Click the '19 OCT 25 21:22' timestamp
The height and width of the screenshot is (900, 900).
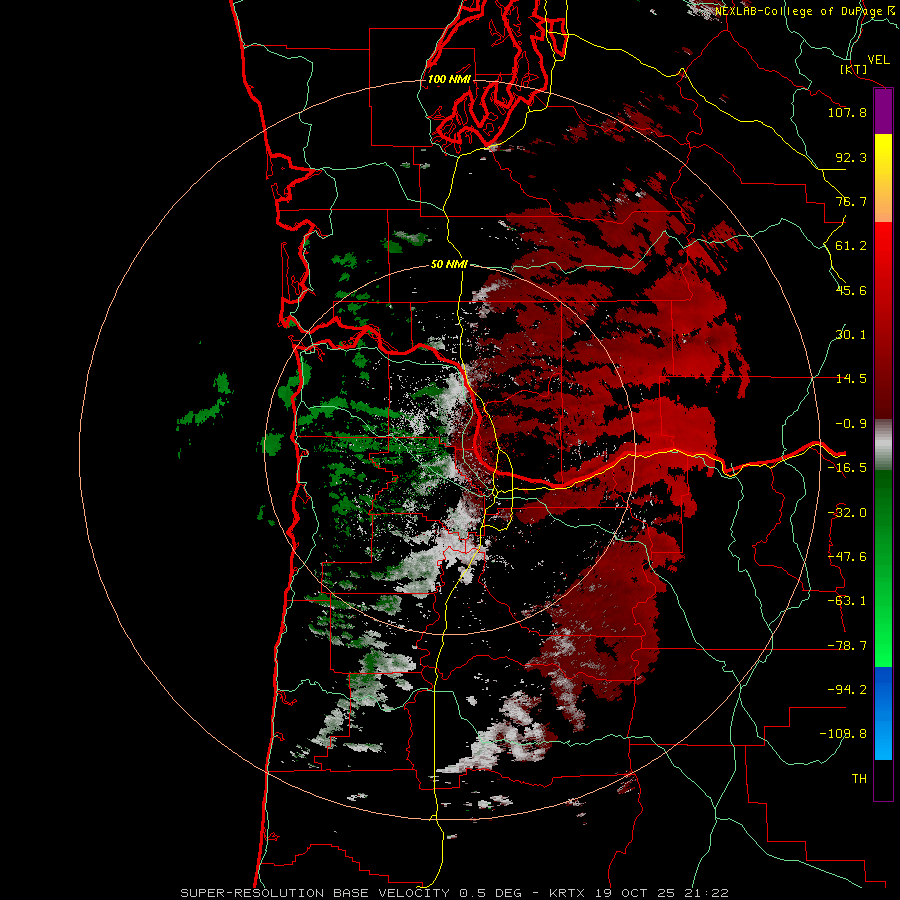pyautogui.click(x=660, y=893)
